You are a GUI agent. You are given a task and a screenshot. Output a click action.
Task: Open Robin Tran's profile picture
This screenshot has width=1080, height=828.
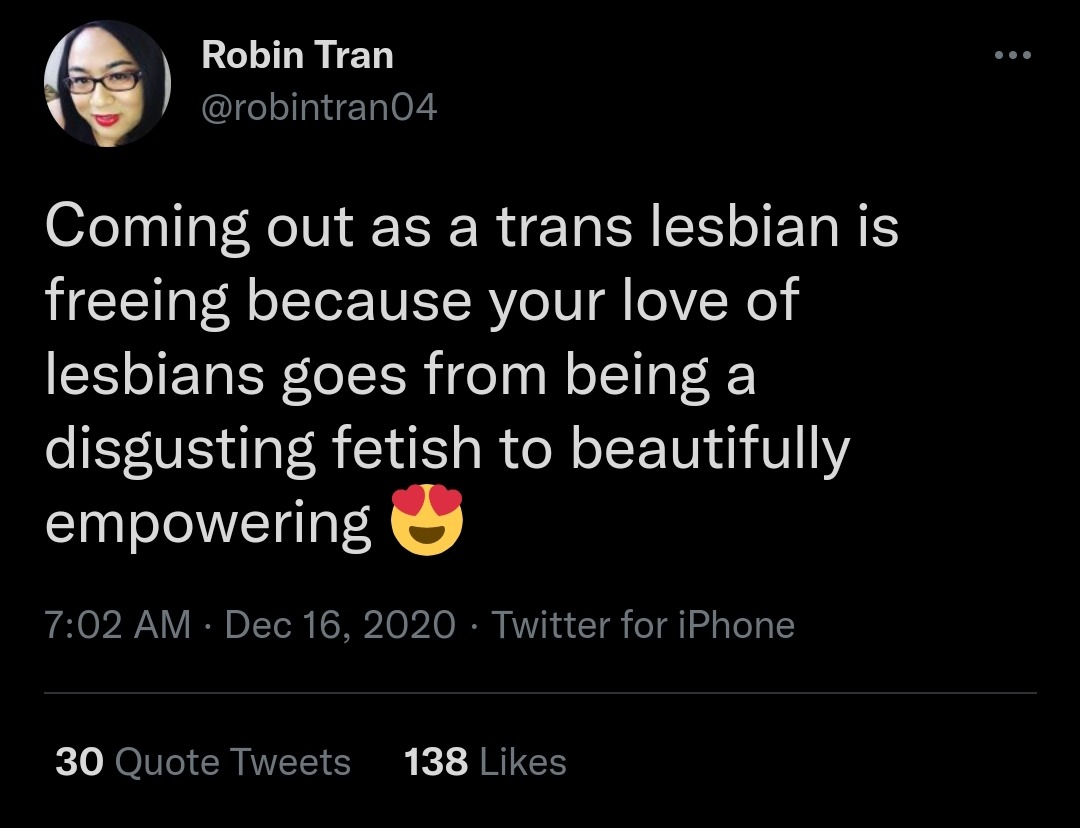[x=107, y=84]
